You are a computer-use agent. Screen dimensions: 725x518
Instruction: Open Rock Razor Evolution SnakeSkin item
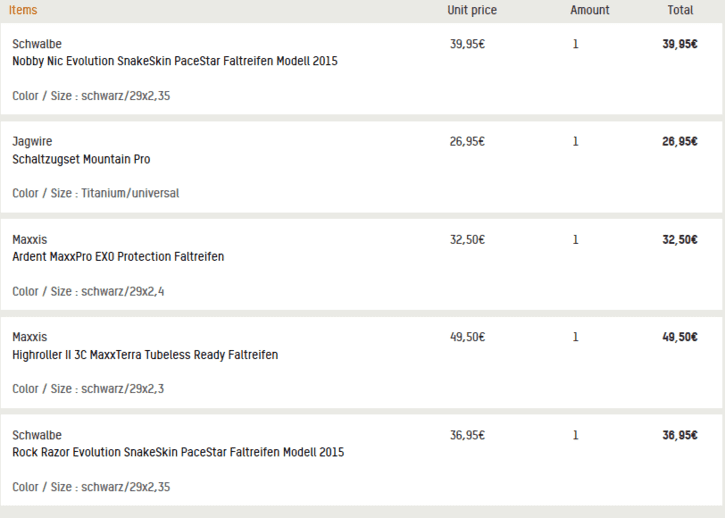click(178, 452)
